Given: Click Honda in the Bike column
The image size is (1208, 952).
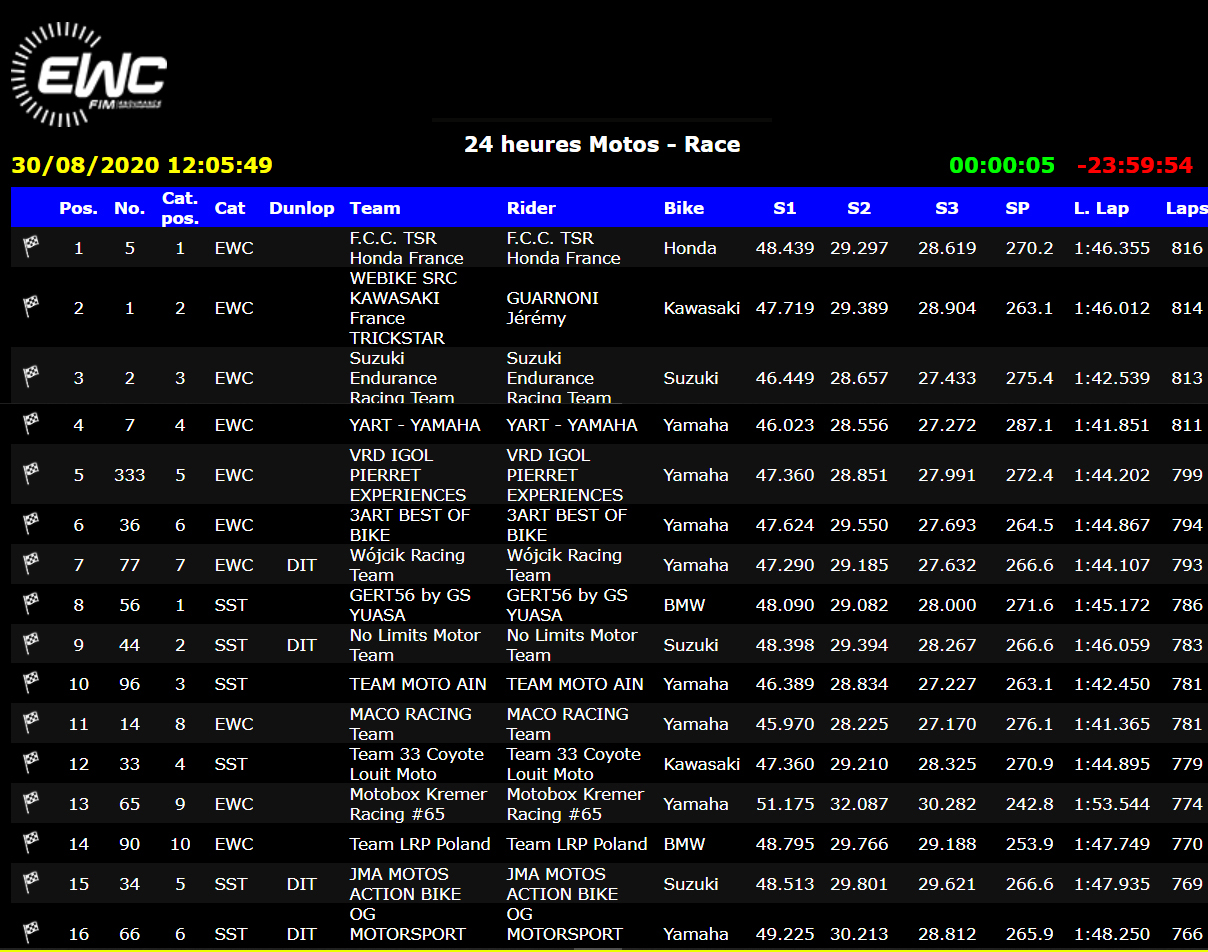Looking at the screenshot, I should [x=690, y=248].
